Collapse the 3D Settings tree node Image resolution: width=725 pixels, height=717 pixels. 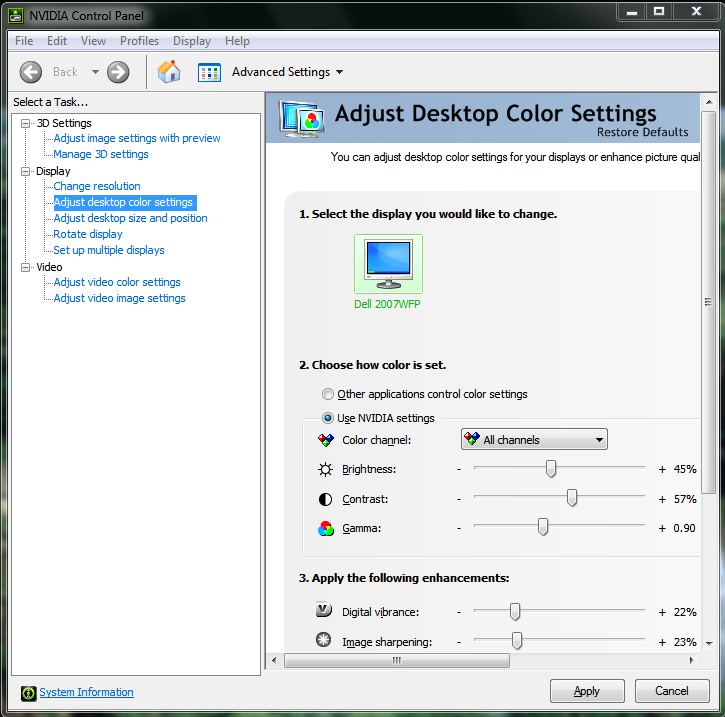pyautogui.click(x=25, y=123)
